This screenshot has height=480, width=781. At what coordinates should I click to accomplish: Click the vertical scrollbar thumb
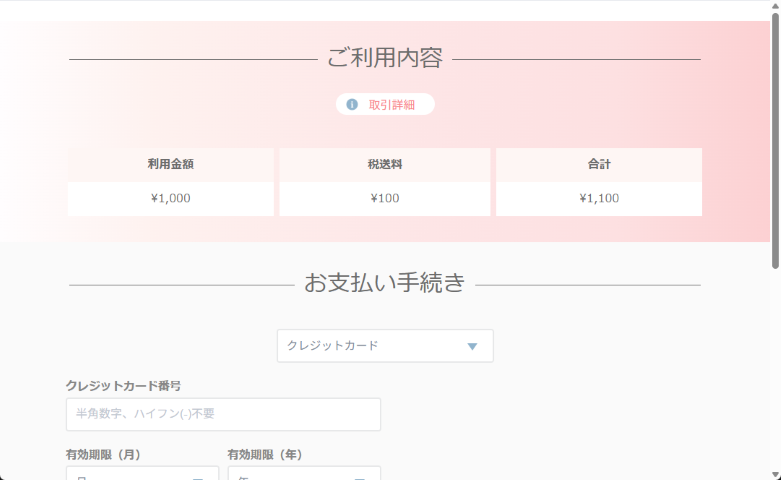[x=776, y=141]
